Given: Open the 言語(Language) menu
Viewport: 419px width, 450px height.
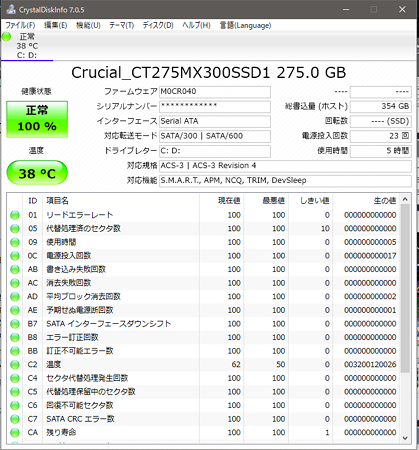Looking at the screenshot, I should (245, 25).
